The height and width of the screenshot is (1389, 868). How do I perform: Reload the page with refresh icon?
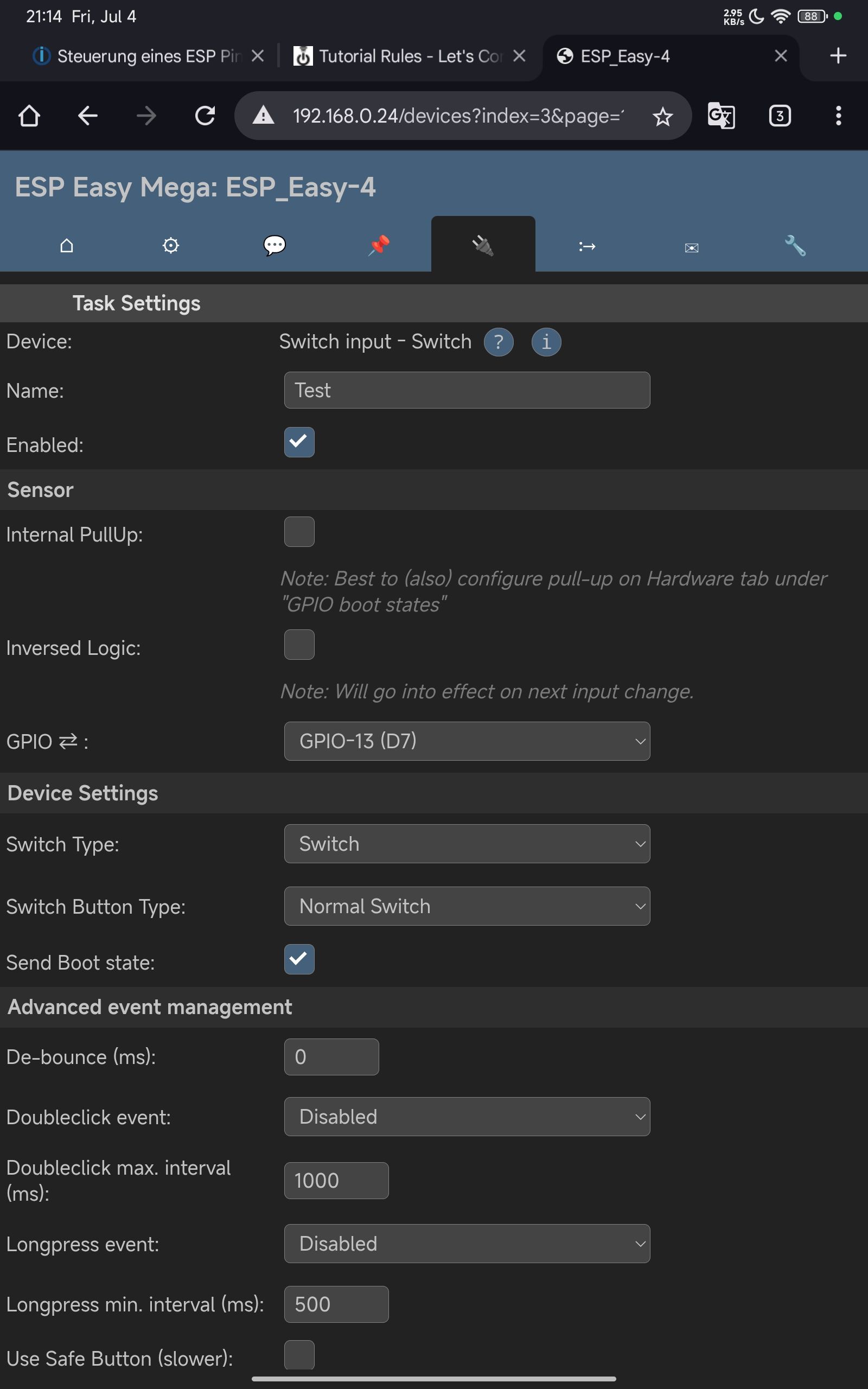(x=205, y=116)
